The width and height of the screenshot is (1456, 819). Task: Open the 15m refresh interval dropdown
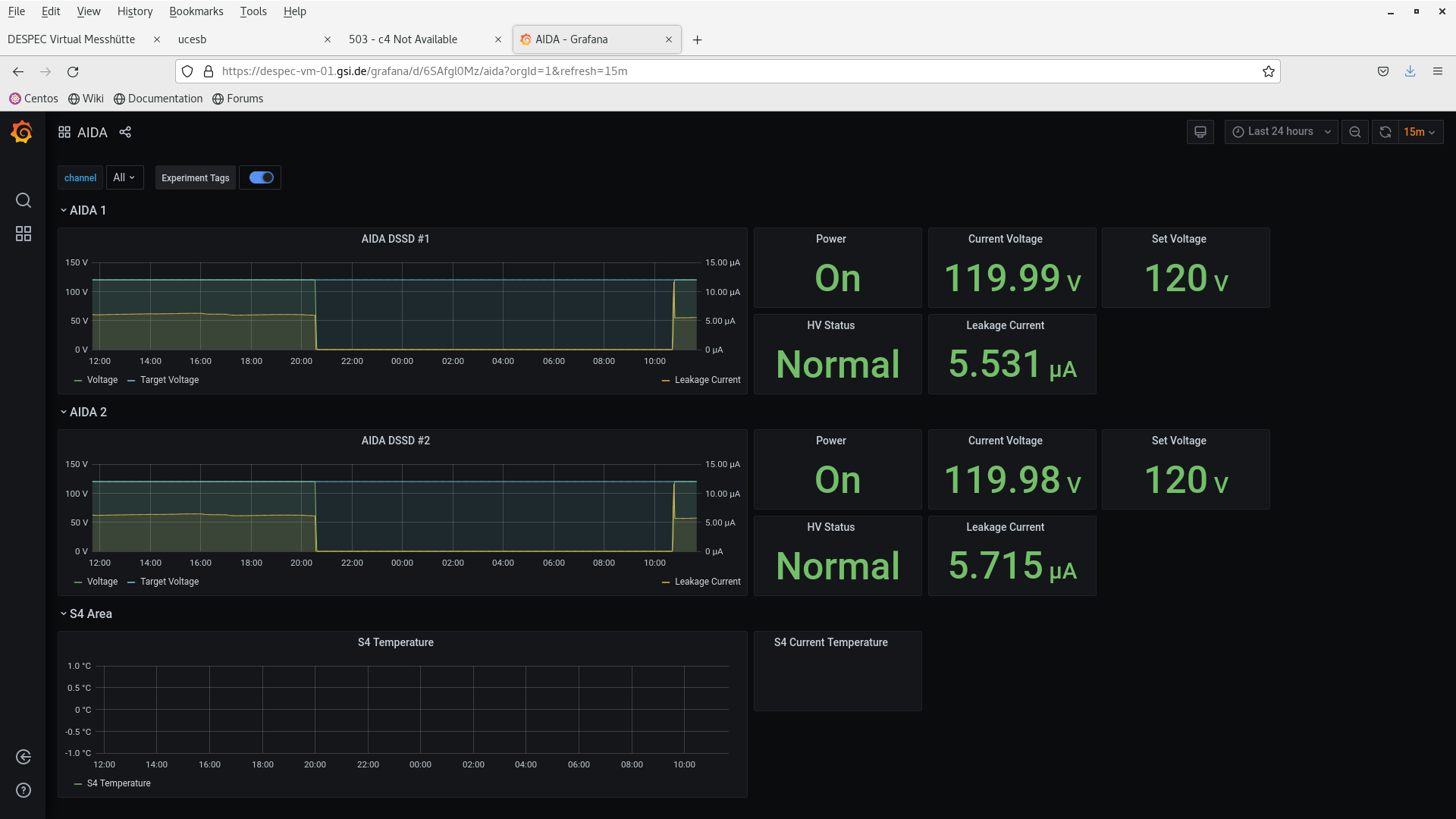click(x=1419, y=132)
